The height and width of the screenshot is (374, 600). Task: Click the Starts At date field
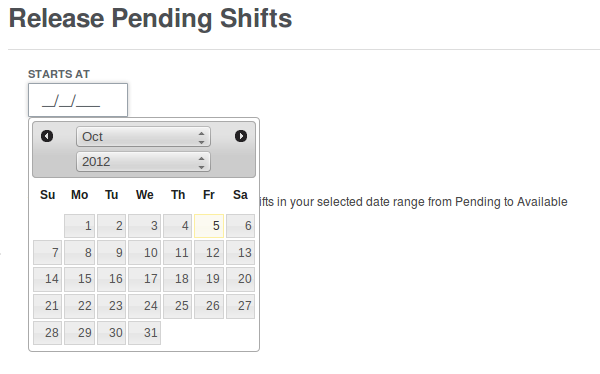[78, 100]
